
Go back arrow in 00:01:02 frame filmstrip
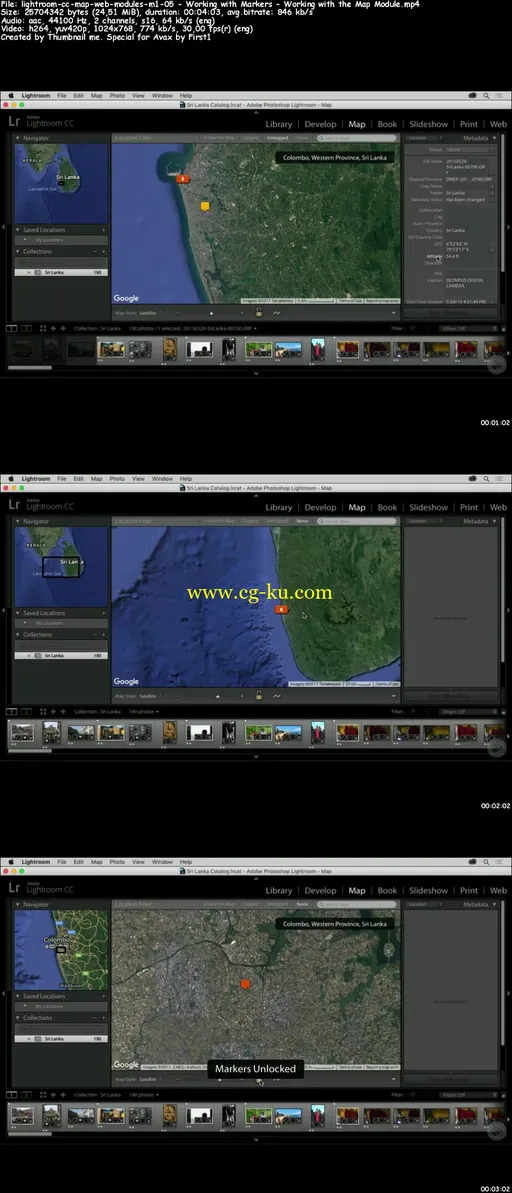tap(53, 329)
